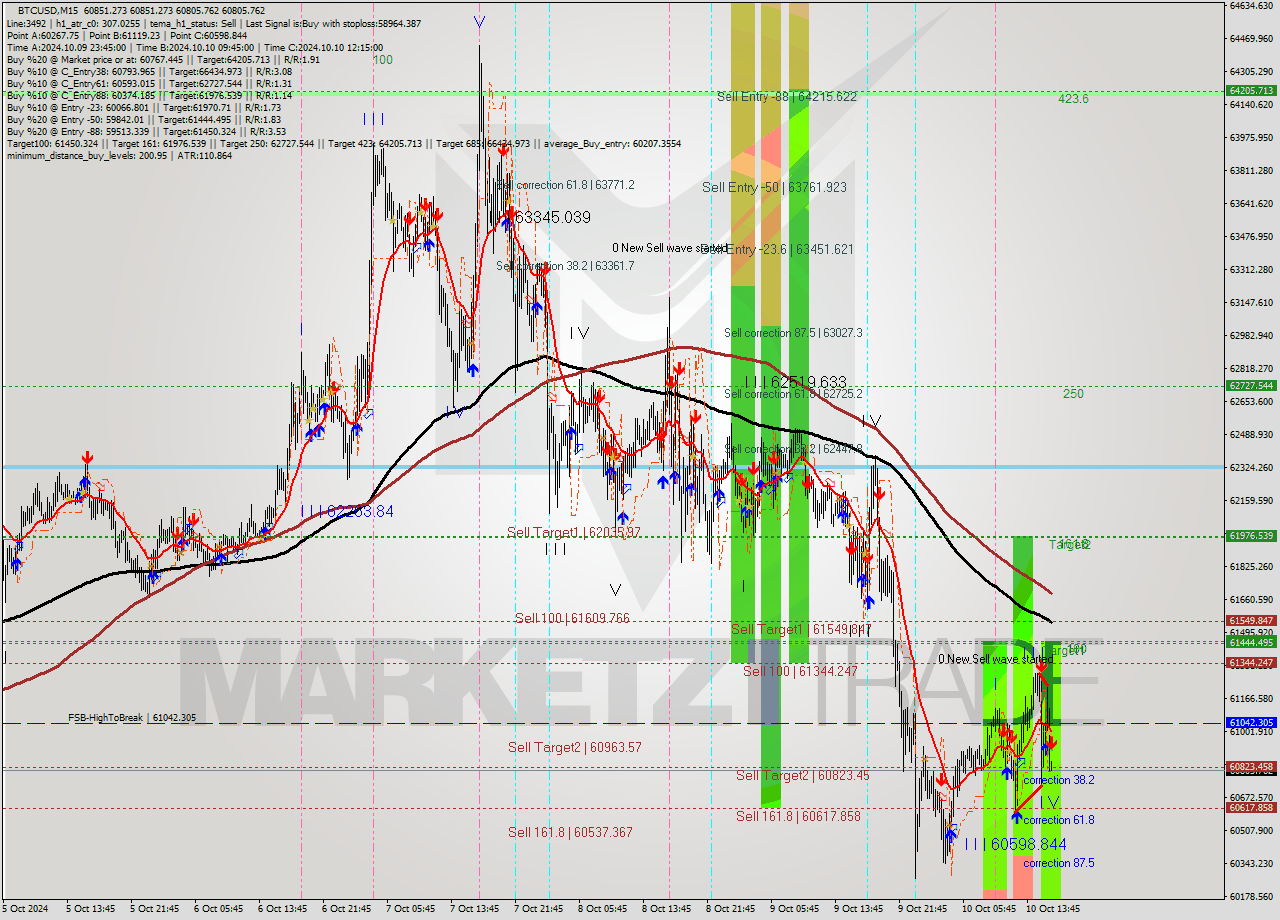Select the red 60823.458 price axis label
The width and height of the screenshot is (1280, 920).
click(1251, 767)
